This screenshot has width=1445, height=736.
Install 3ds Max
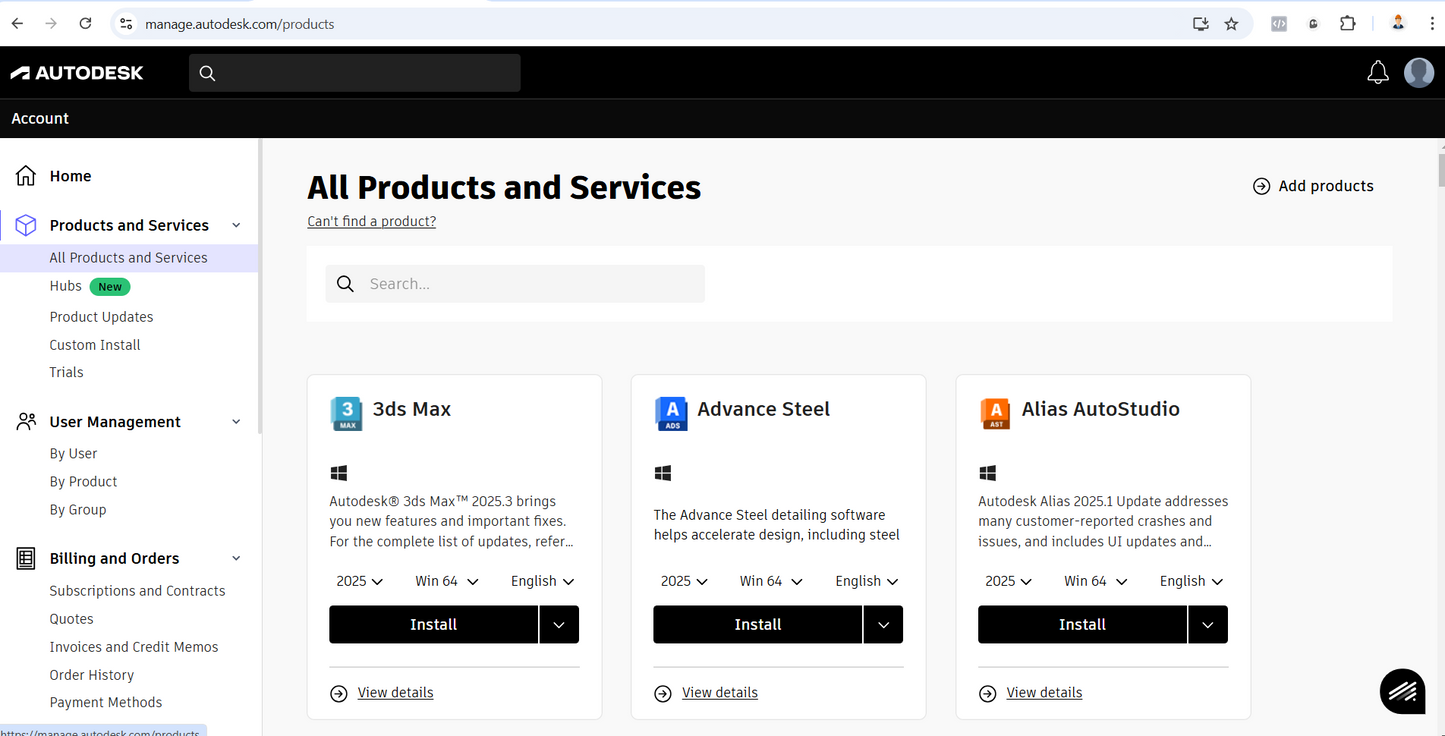[x=433, y=624]
